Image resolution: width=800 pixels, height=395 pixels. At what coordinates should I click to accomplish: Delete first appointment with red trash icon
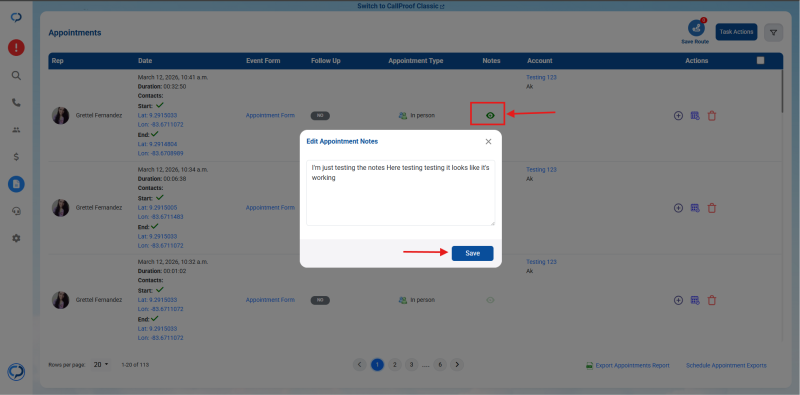[711, 116]
